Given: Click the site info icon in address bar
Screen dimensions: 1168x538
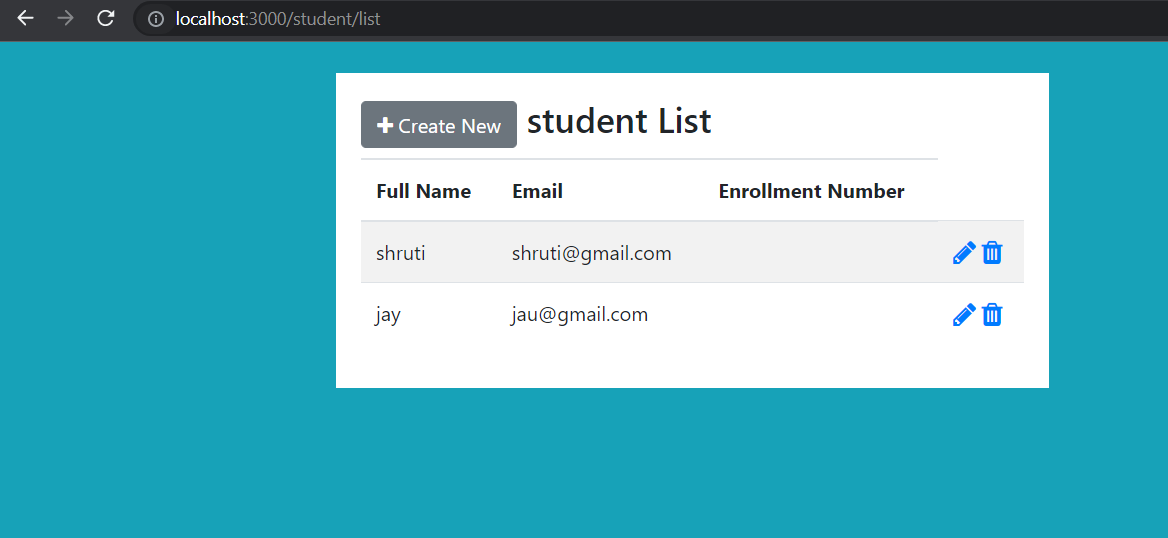Looking at the screenshot, I should tap(155, 19).
